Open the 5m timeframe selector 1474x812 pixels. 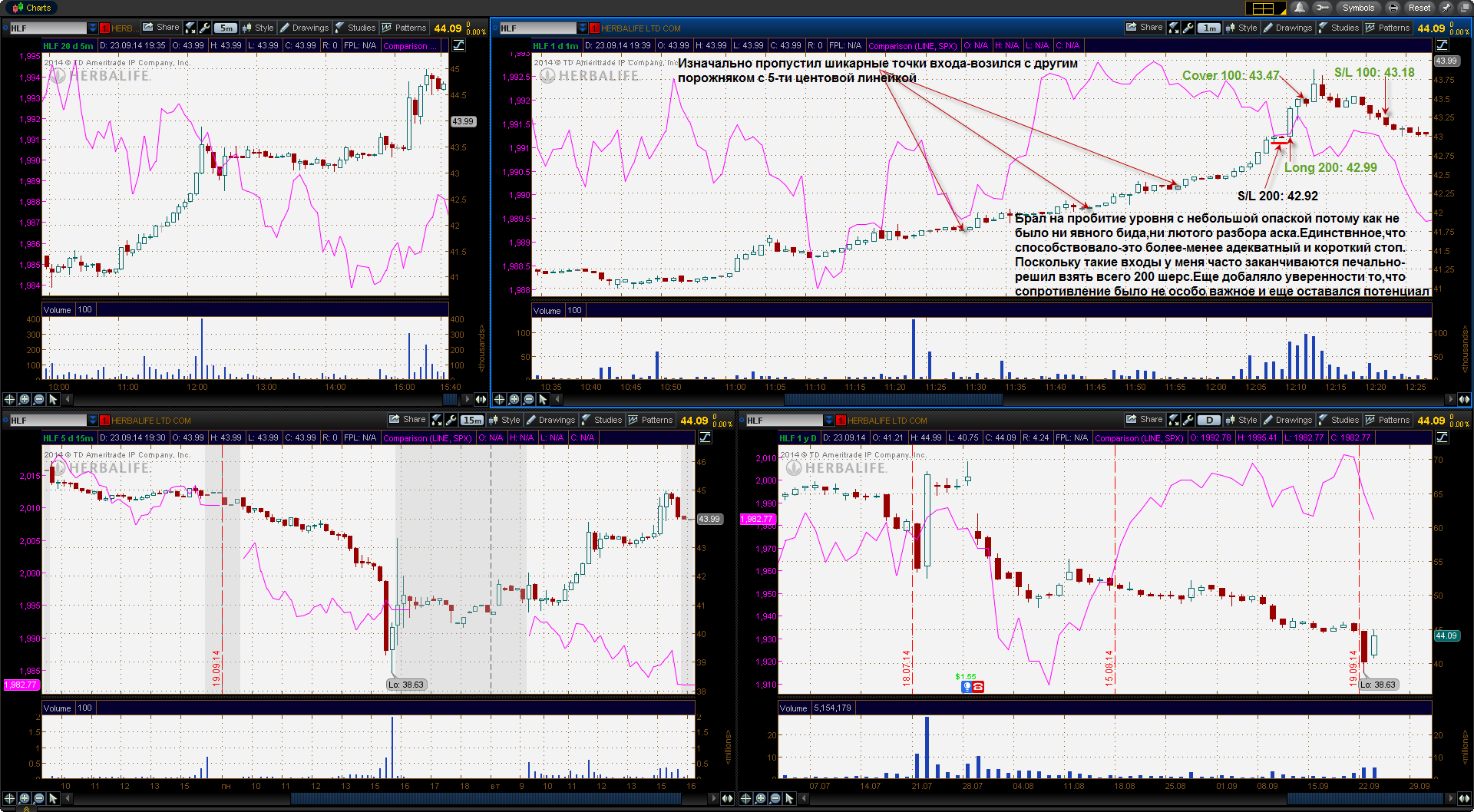point(226,28)
